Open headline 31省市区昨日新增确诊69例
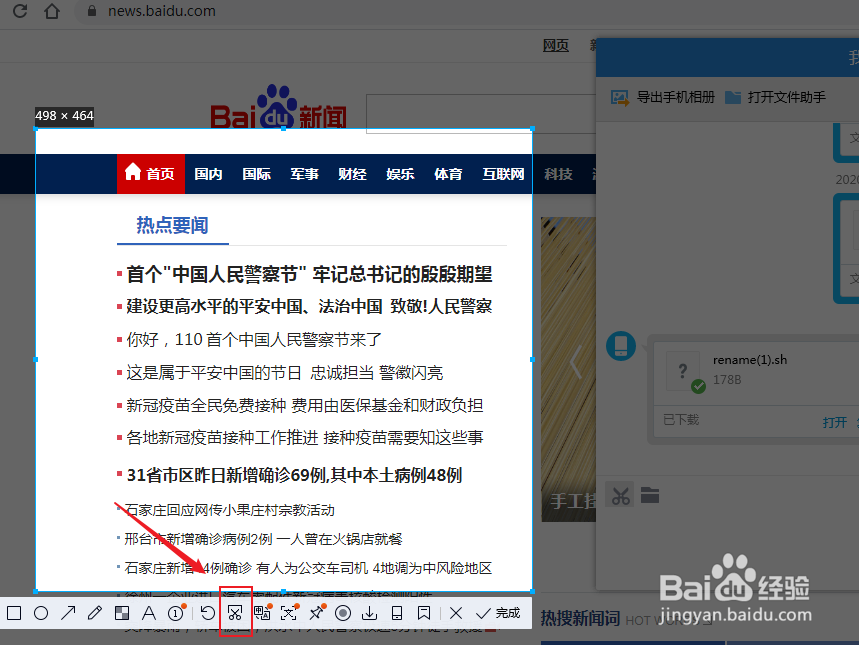 (x=294, y=475)
